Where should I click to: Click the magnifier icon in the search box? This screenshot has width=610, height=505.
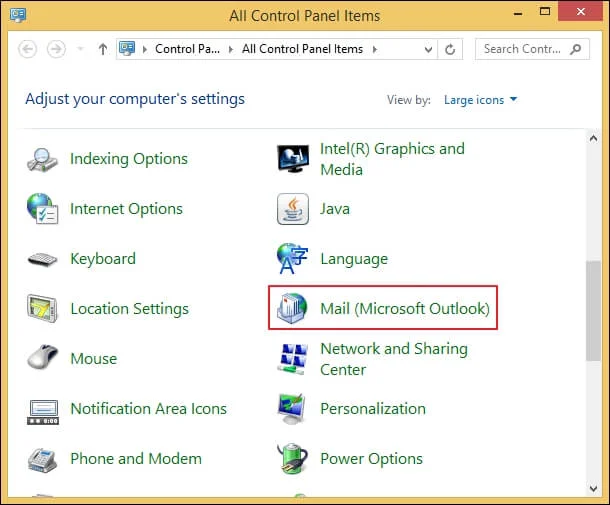576,49
